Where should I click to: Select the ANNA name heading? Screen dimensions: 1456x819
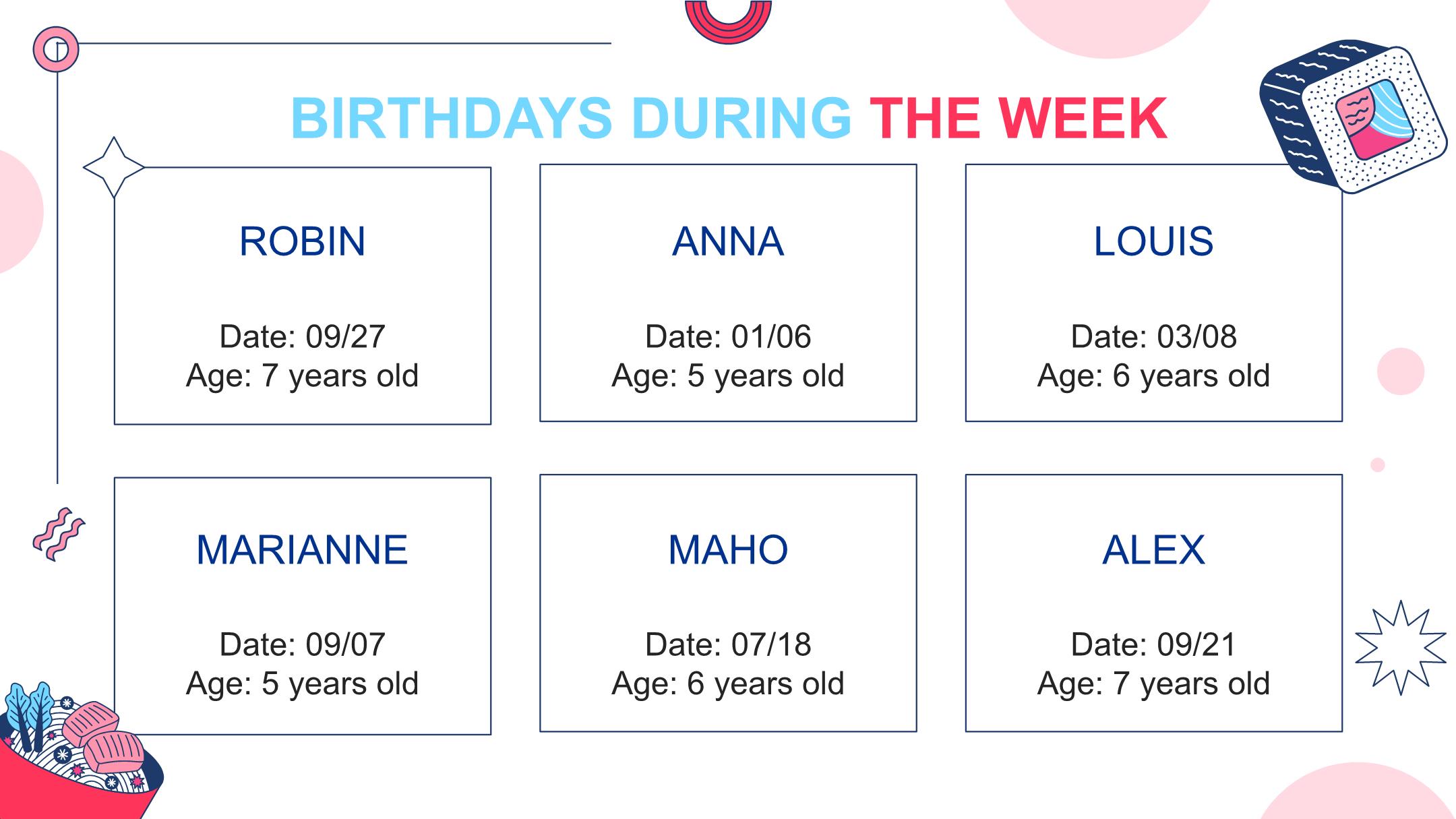[x=728, y=241]
